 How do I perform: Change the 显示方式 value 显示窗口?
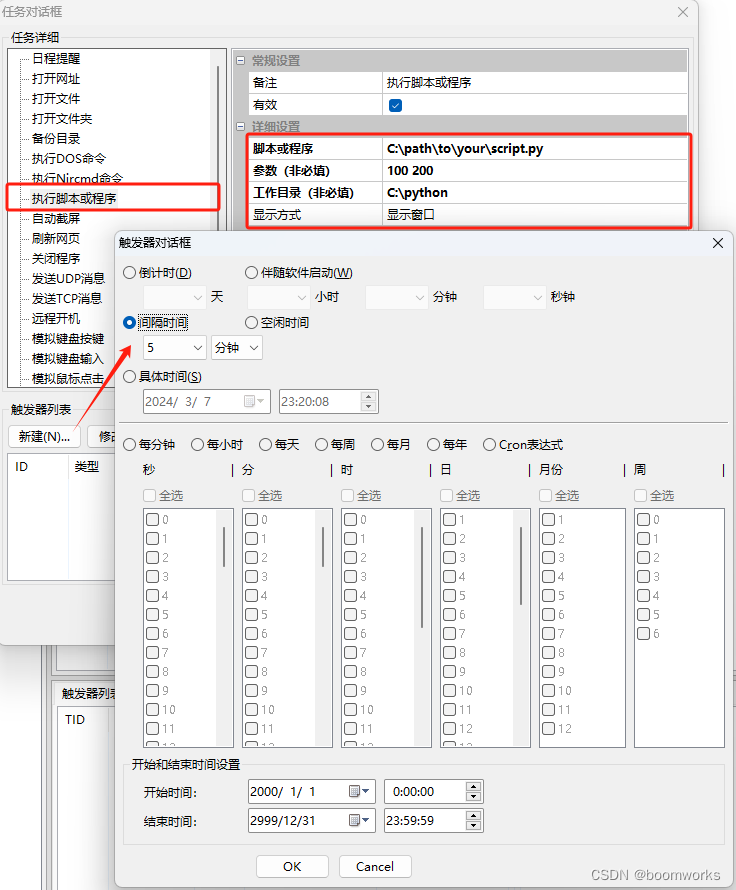pos(535,215)
